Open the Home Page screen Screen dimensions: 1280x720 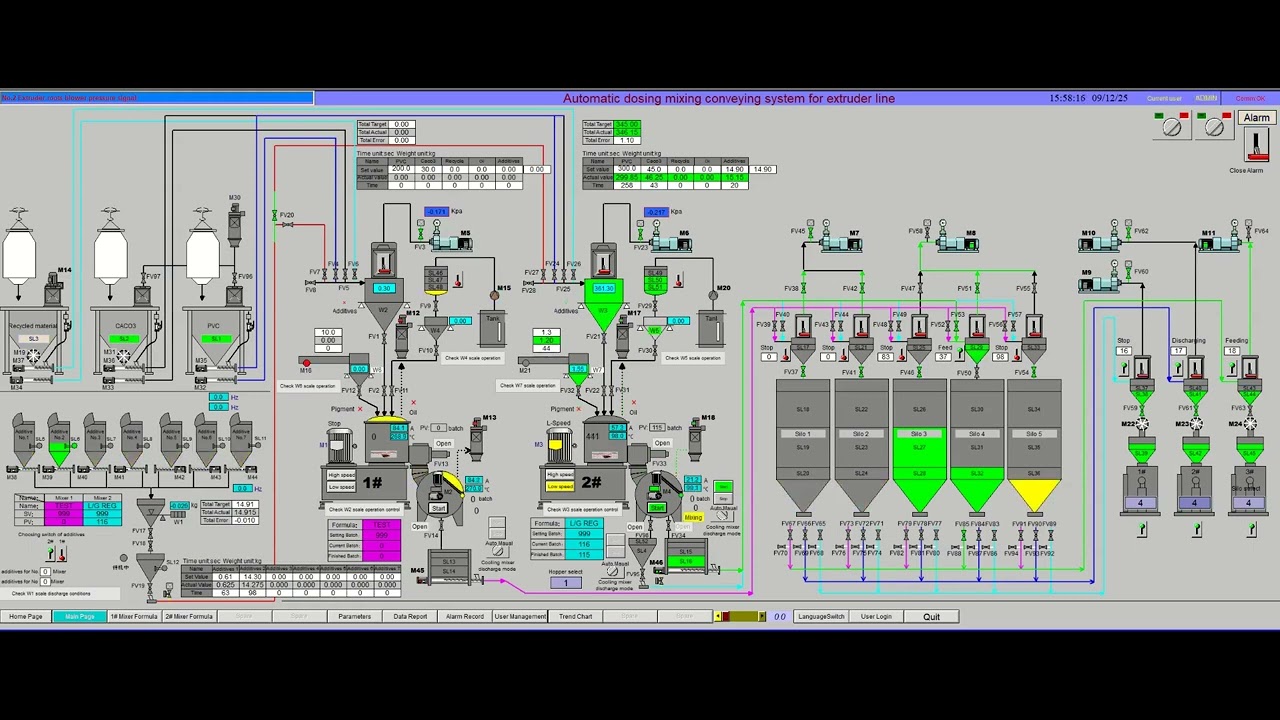coord(26,616)
